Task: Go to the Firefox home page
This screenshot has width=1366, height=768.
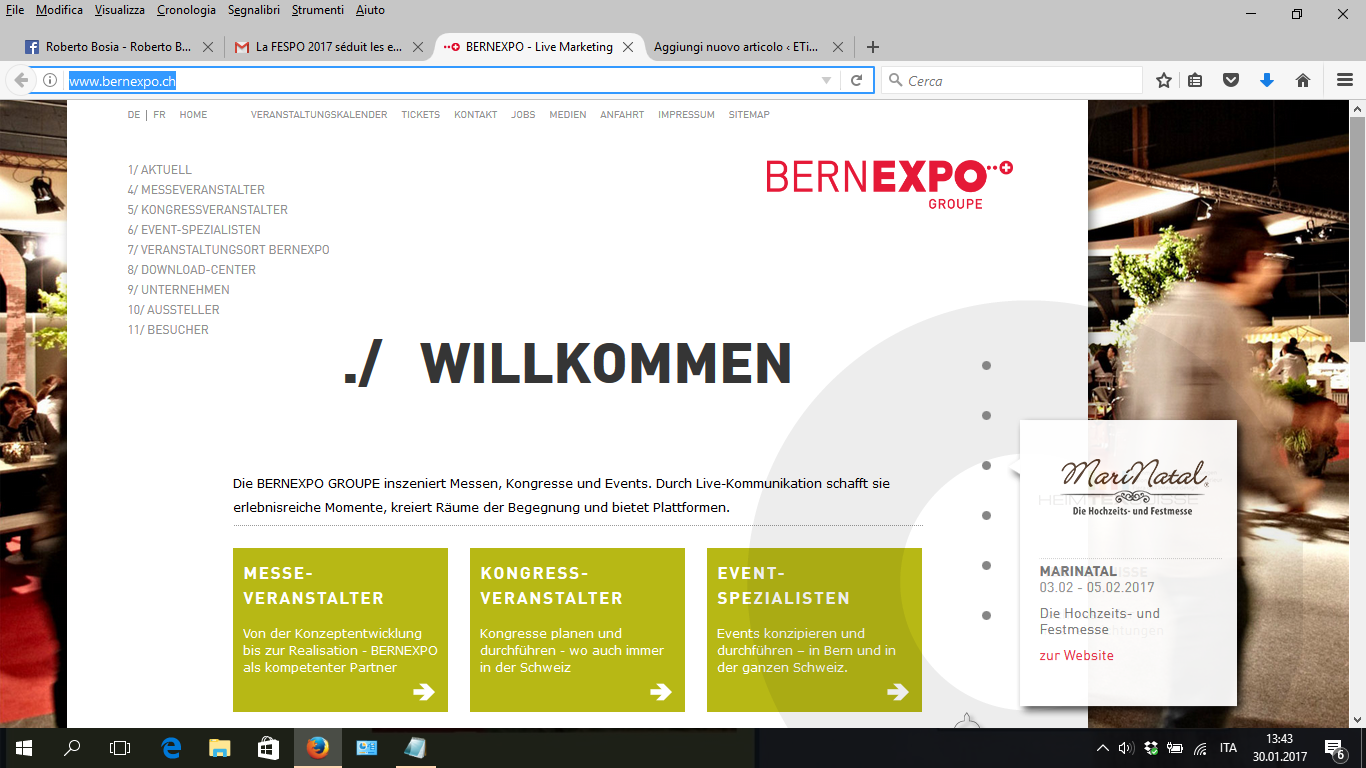Action: coord(1303,80)
